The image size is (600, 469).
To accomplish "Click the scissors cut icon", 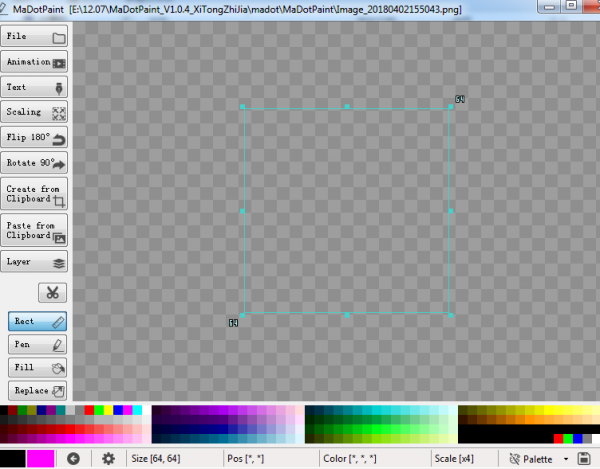I will (x=53, y=292).
